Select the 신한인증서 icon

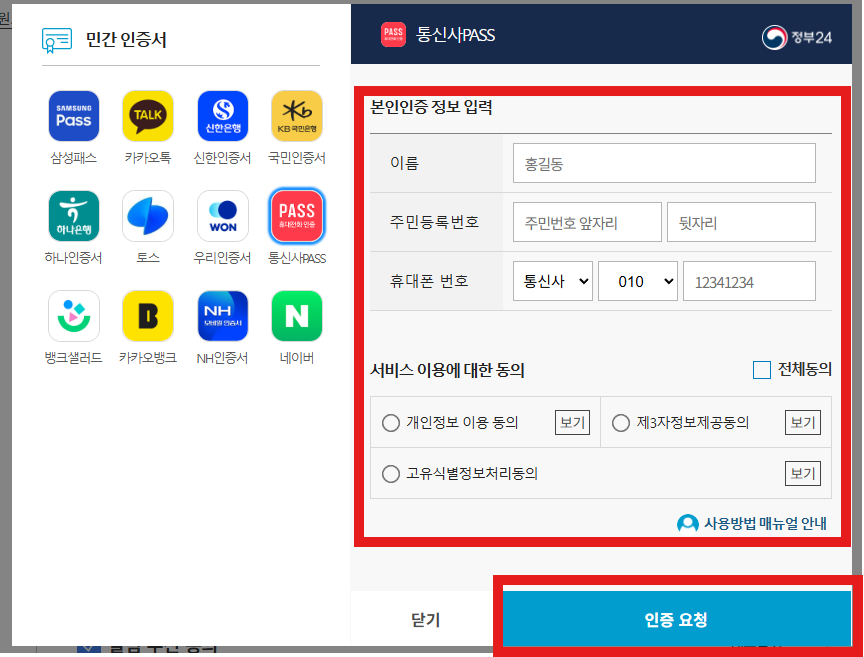(x=222, y=116)
